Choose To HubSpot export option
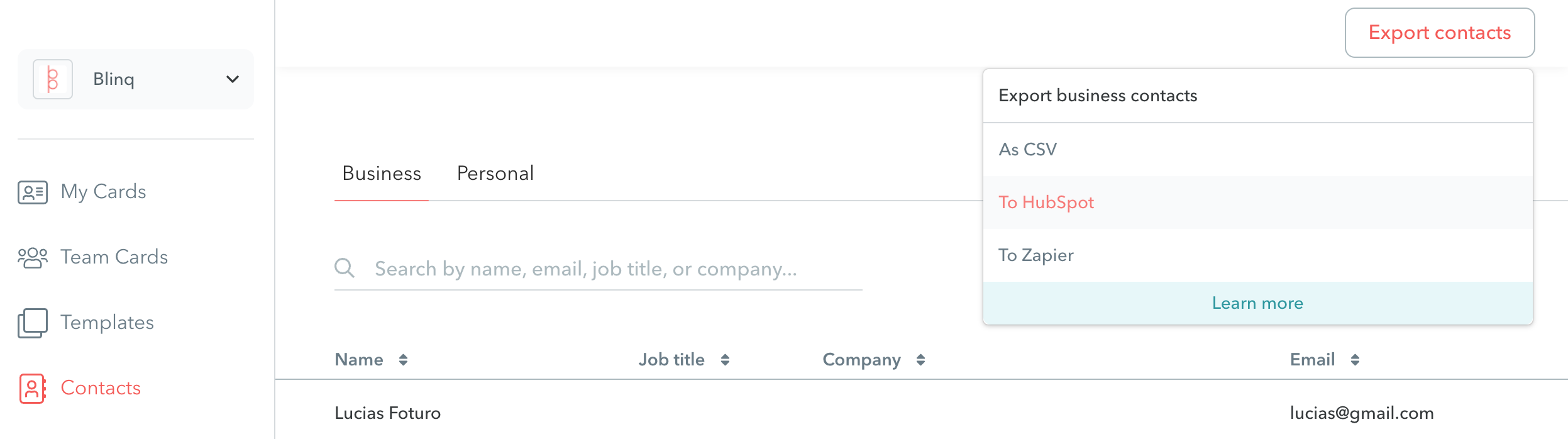The image size is (1568, 439). (1257, 203)
